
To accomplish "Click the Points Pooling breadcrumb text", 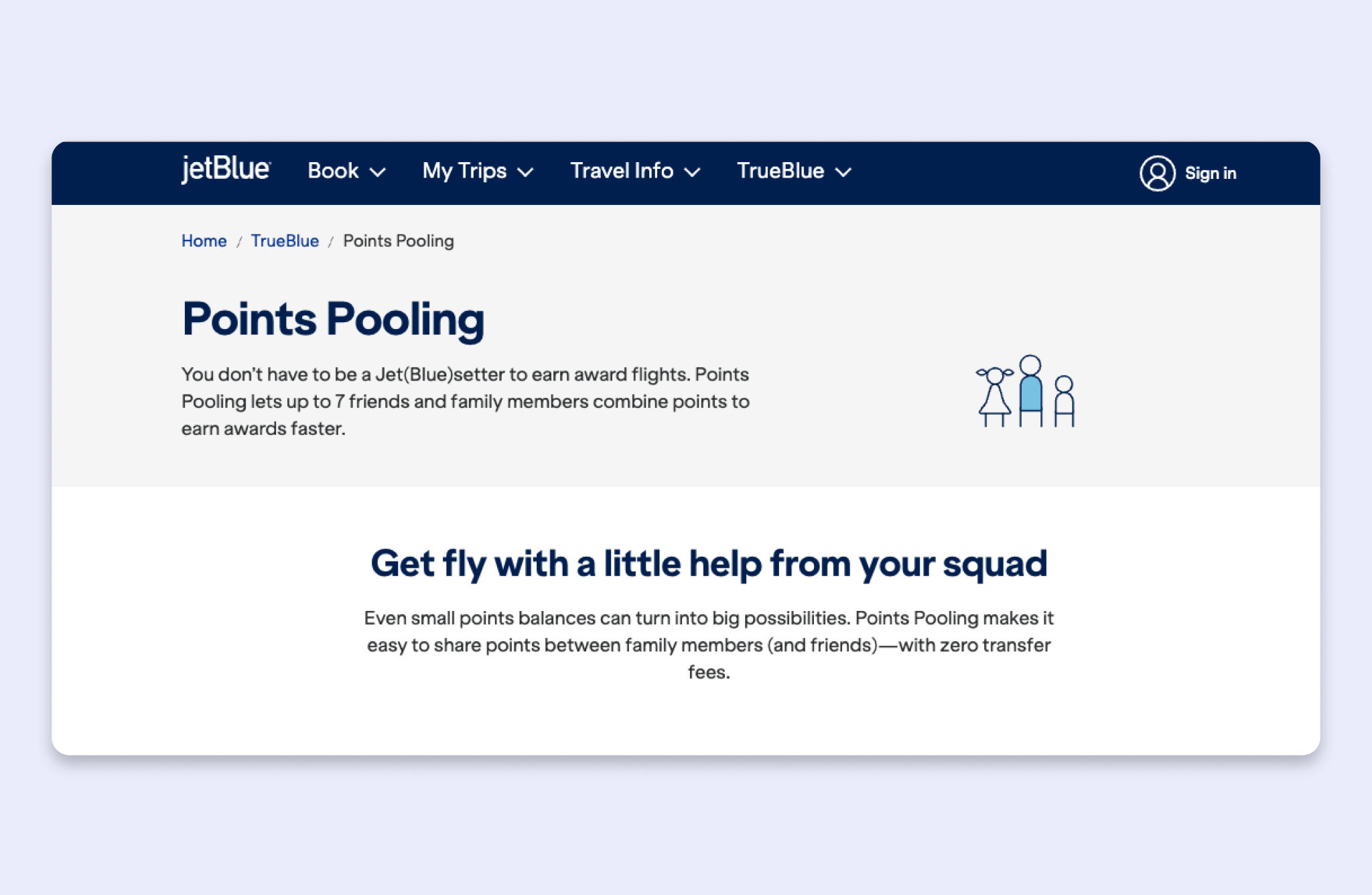I will coord(399,241).
